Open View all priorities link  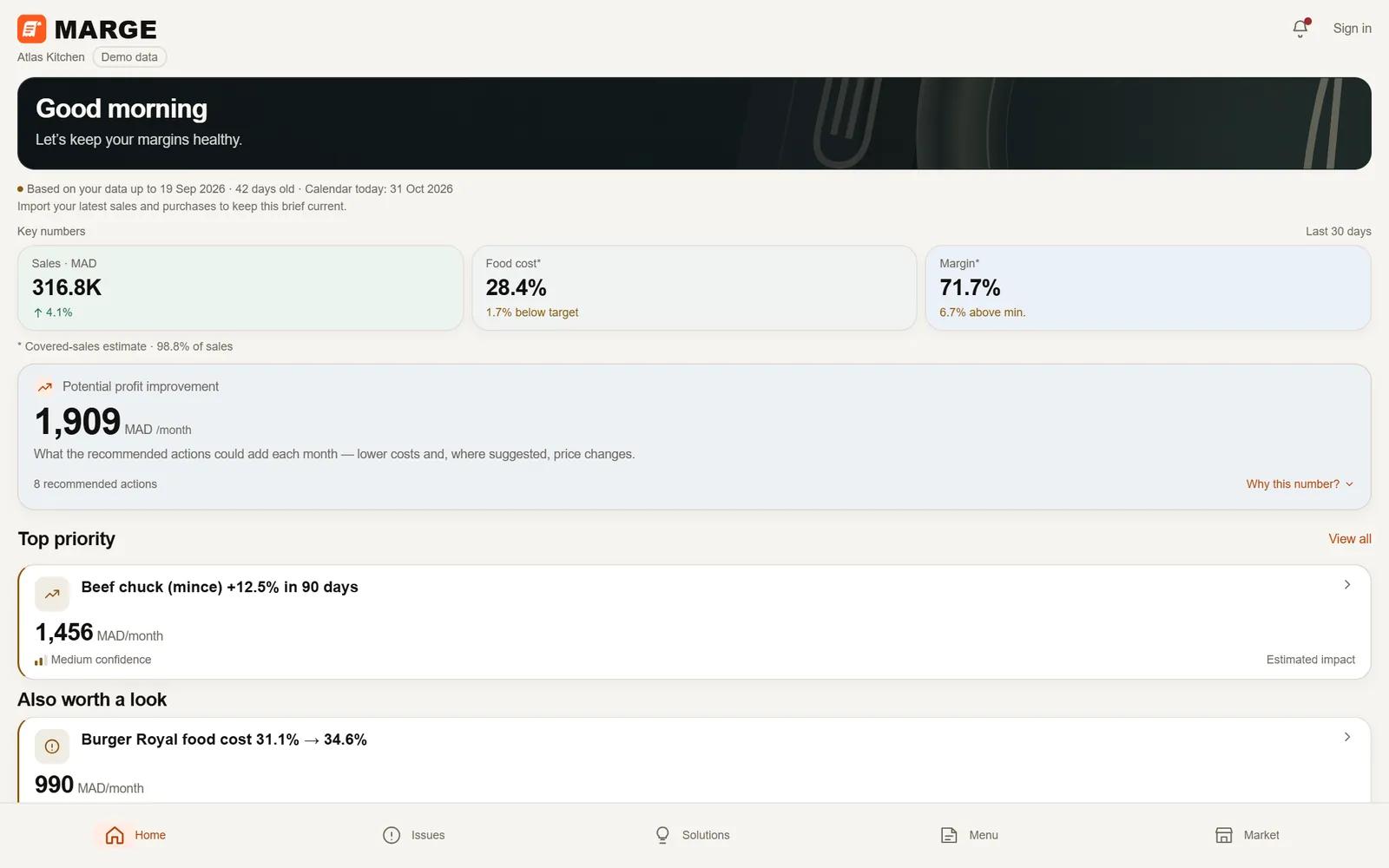click(1350, 539)
